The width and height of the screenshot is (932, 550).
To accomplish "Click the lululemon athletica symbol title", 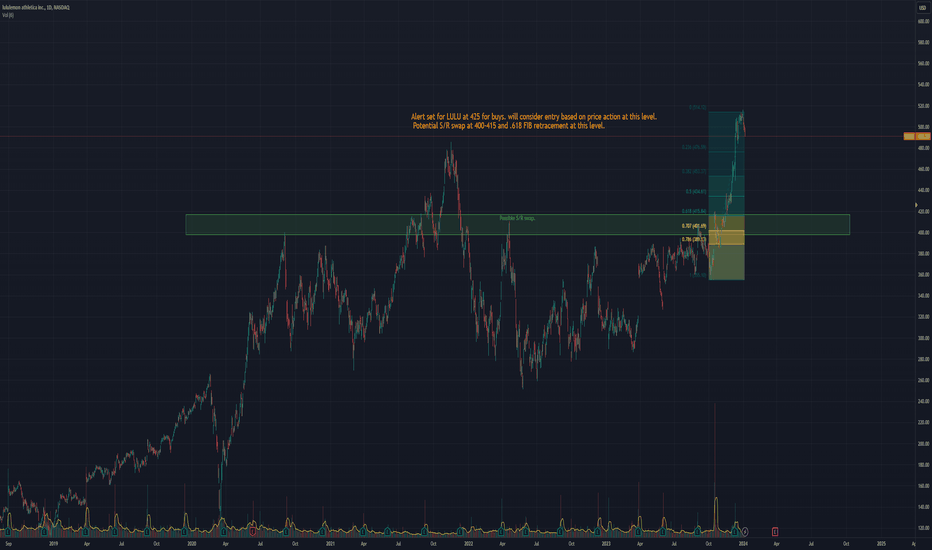I will point(36,7).
